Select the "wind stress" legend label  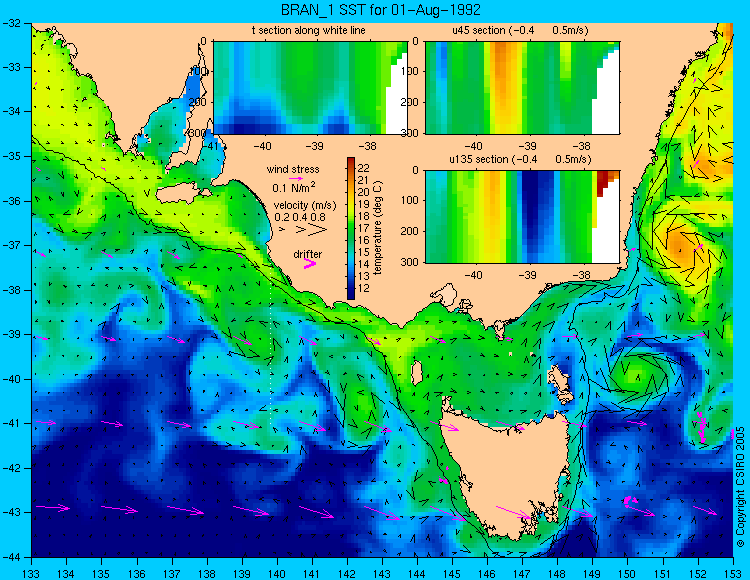[x=293, y=169]
